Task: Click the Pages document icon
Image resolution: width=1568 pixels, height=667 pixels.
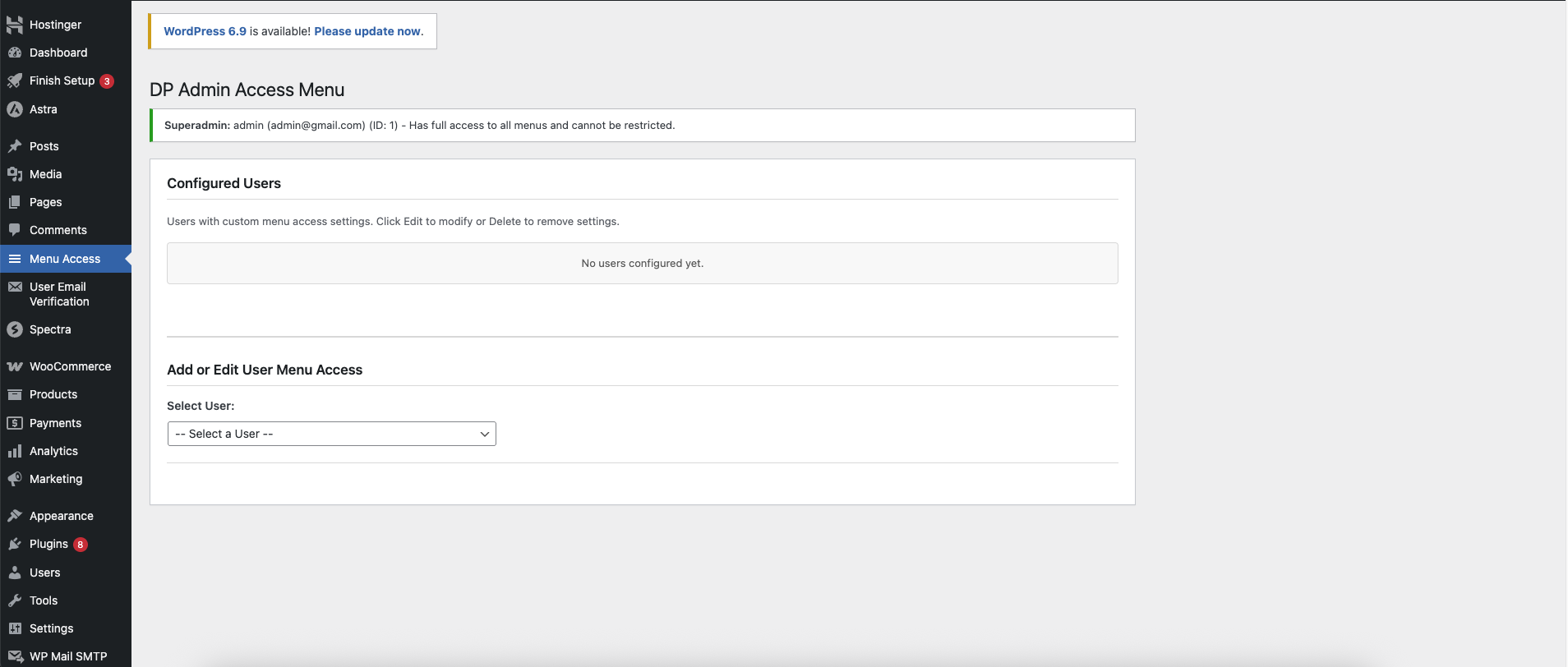Action: [x=15, y=202]
